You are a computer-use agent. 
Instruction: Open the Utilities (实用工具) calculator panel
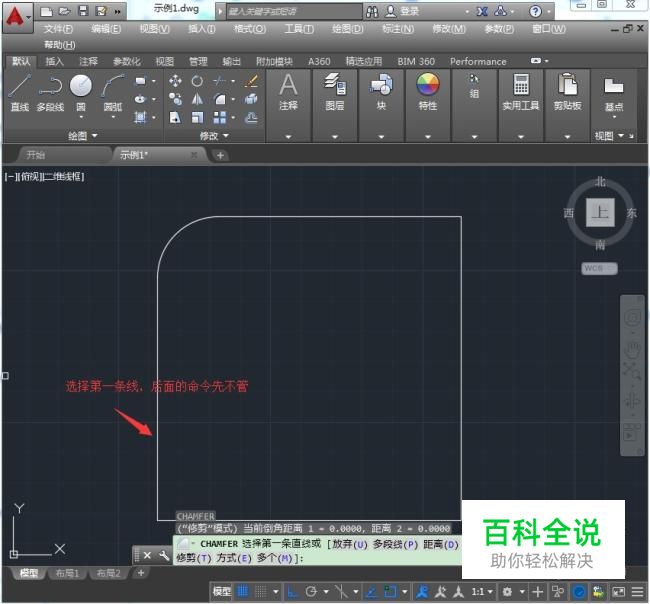click(x=521, y=92)
